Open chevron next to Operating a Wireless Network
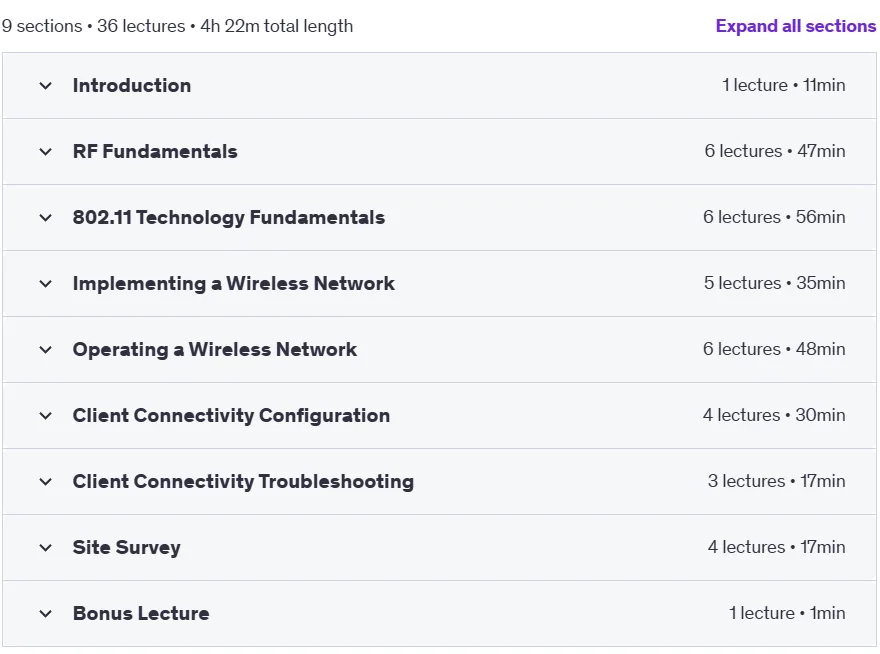This screenshot has width=880, height=654. tap(45, 350)
